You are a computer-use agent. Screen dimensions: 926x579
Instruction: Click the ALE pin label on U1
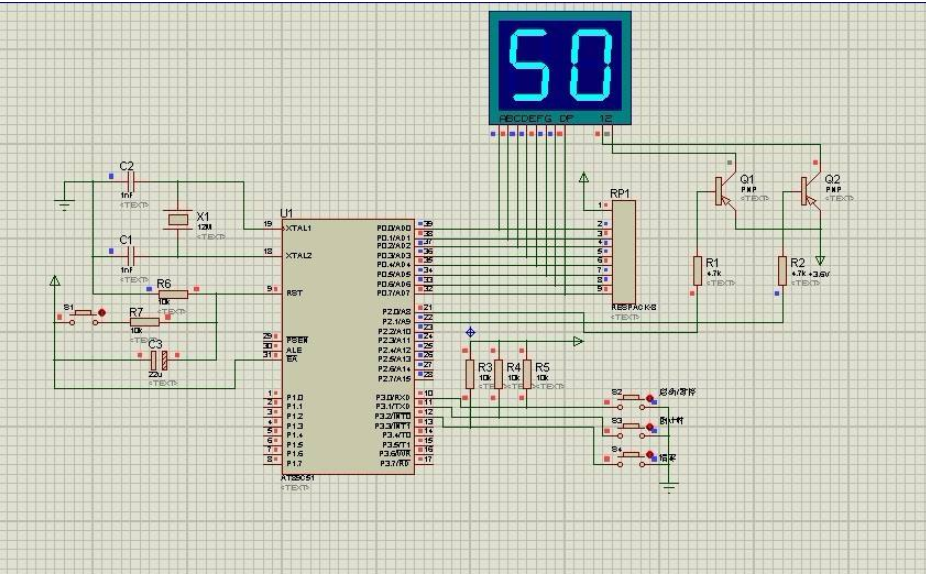294,350
